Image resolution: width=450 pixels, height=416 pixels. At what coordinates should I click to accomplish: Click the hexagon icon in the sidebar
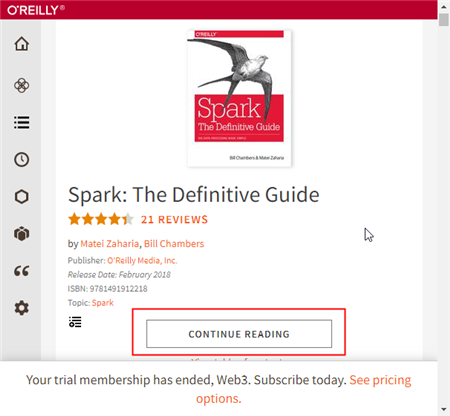[22, 197]
